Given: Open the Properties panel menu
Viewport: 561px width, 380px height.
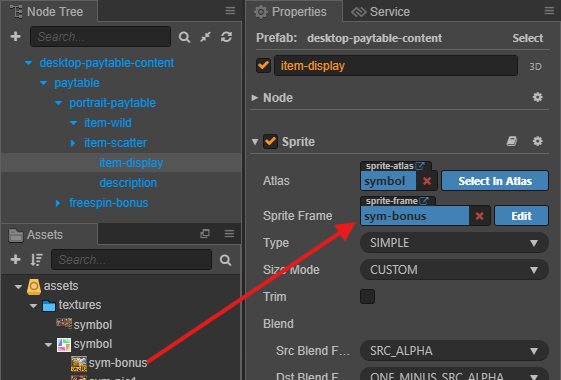Looking at the screenshot, I should coord(549,11).
